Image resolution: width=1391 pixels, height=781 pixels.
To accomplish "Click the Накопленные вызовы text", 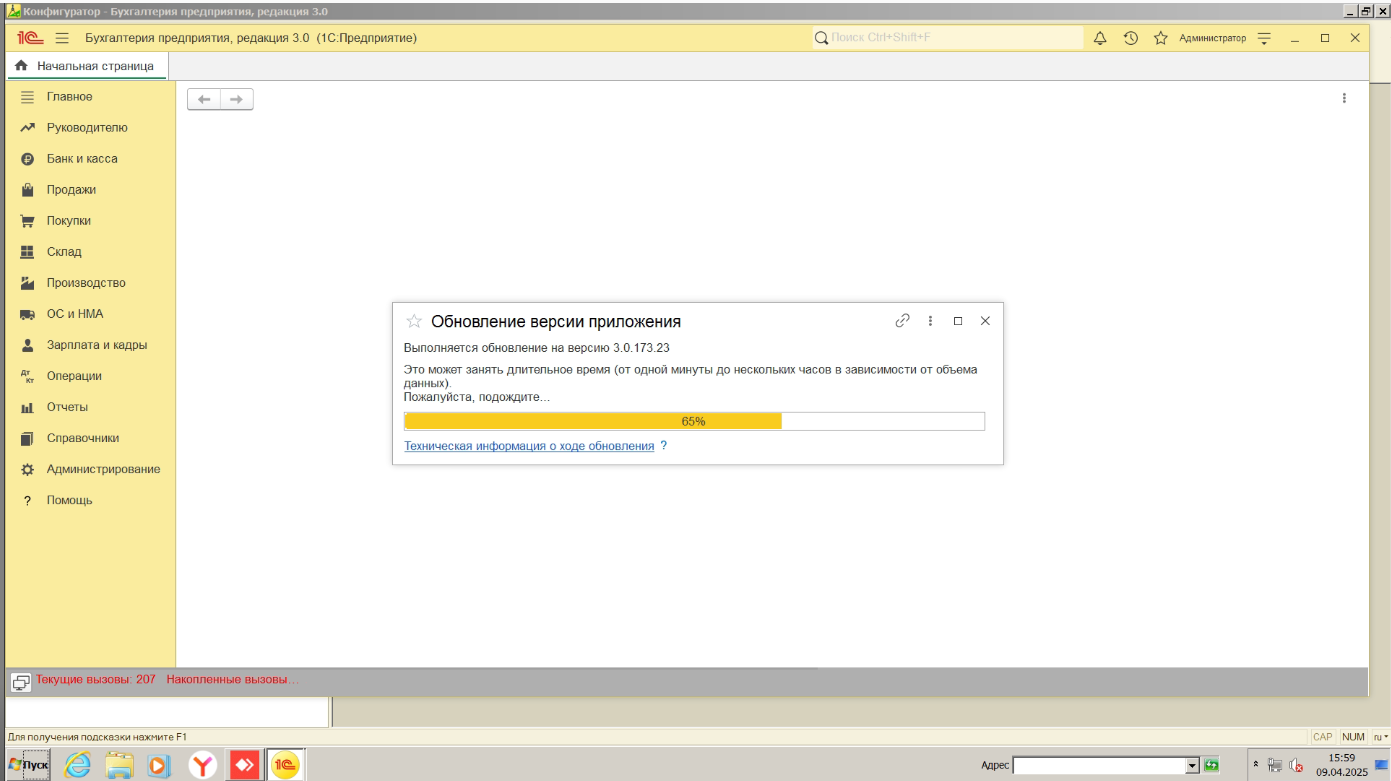I will tap(232, 680).
